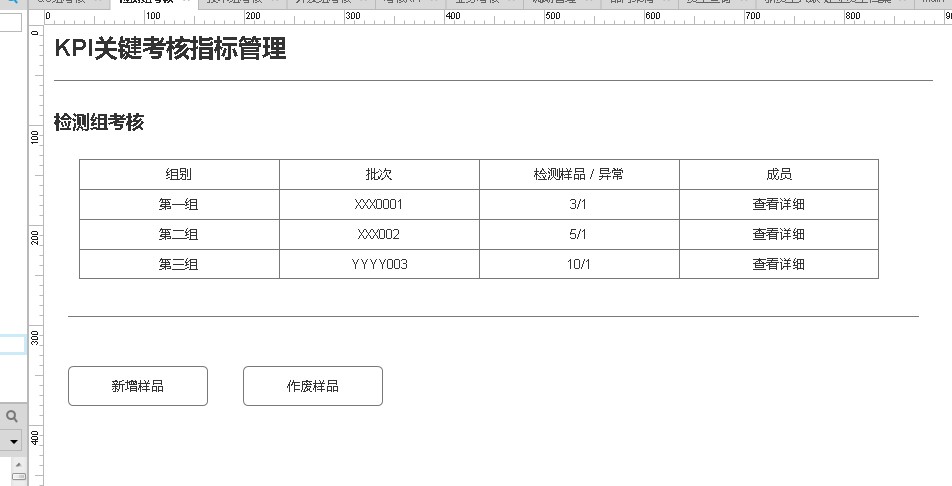Select the 第二组 group cell
Screen dimensions: 952x486
(x=179, y=234)
